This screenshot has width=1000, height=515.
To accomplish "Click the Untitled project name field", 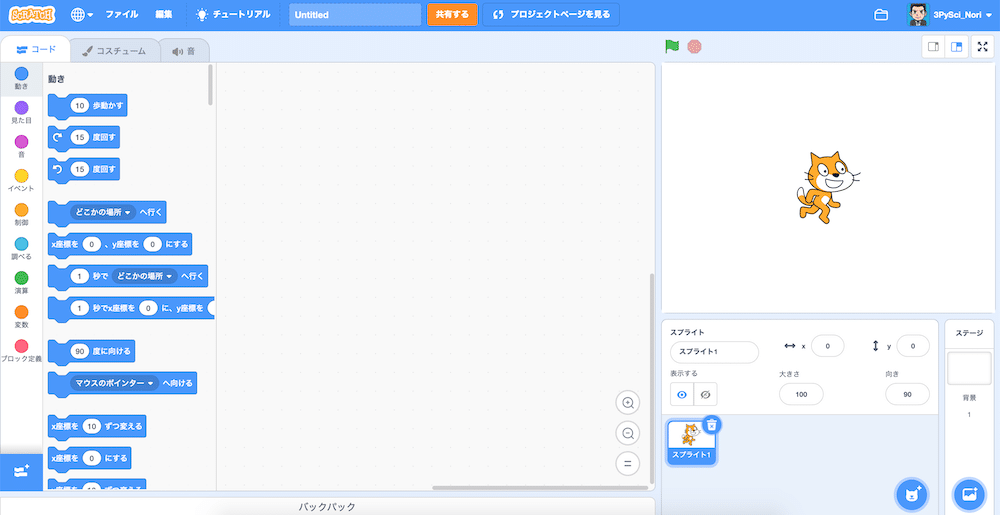I will (355, 15).
